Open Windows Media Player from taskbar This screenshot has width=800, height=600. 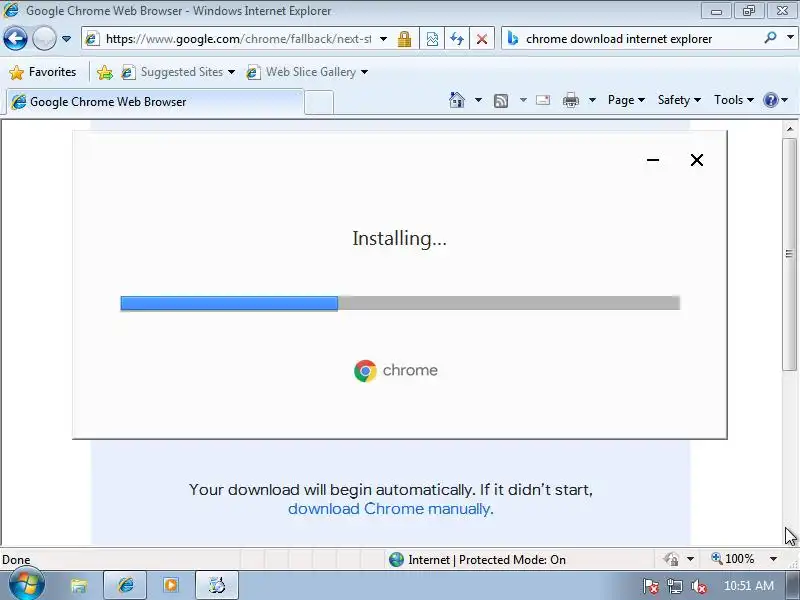click(171, 585)
